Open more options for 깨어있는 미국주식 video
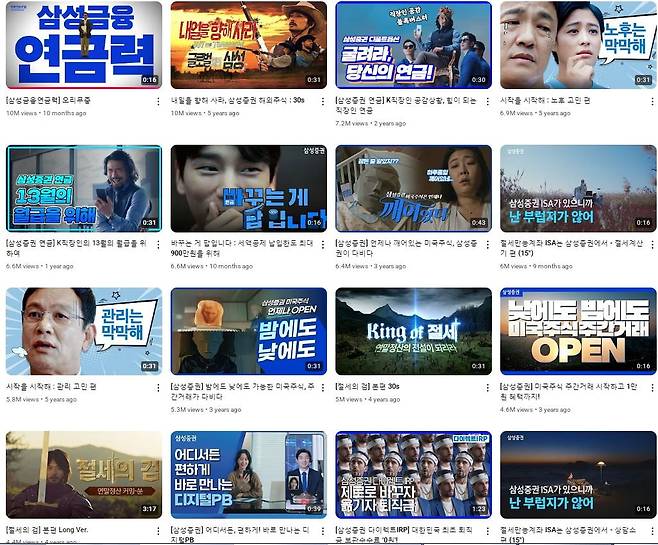This screenshot has width=658, height=545. pos(487,245)
